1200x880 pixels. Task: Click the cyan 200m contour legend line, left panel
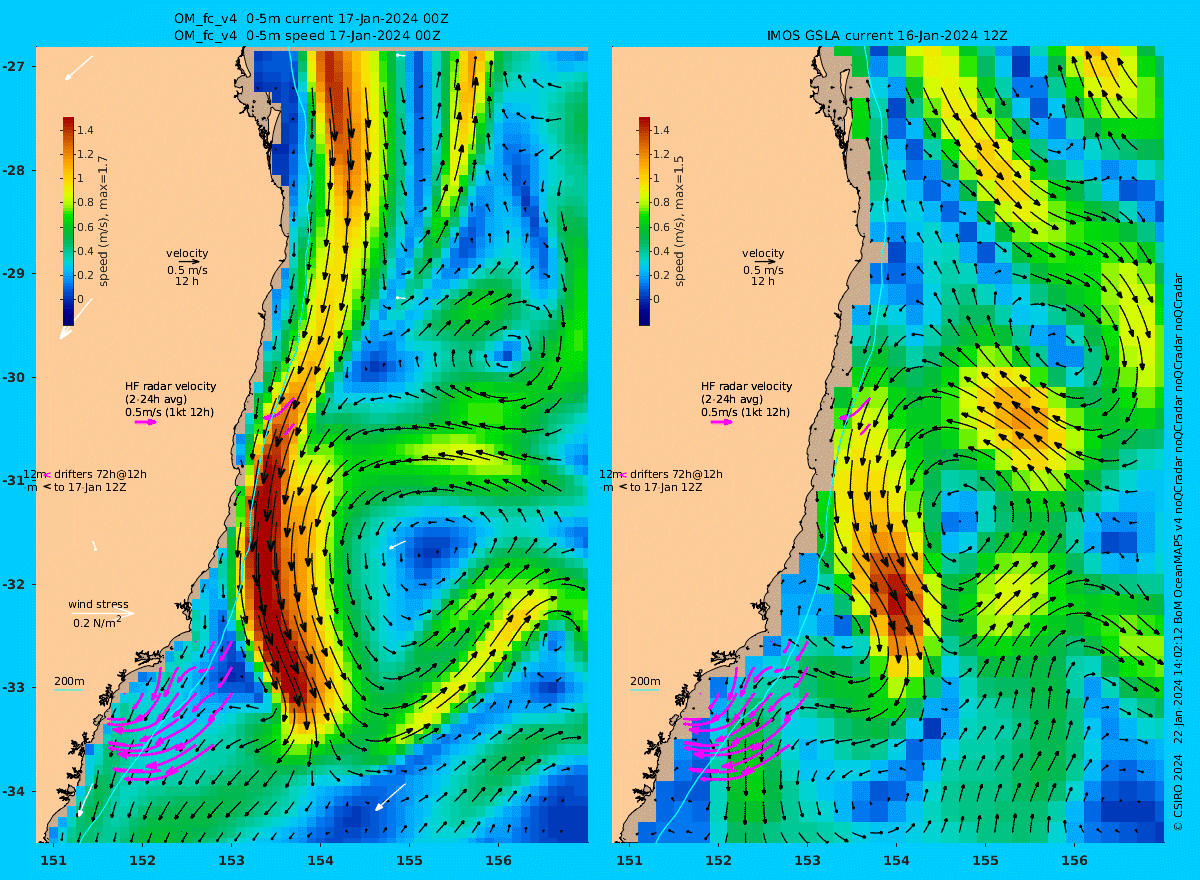[68, 690]
